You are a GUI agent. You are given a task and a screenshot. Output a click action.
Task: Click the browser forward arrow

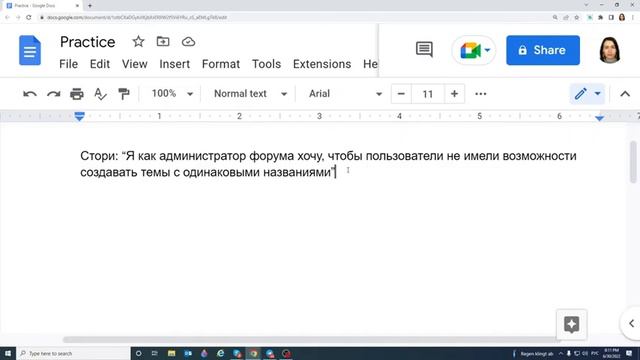pos(18,18)
